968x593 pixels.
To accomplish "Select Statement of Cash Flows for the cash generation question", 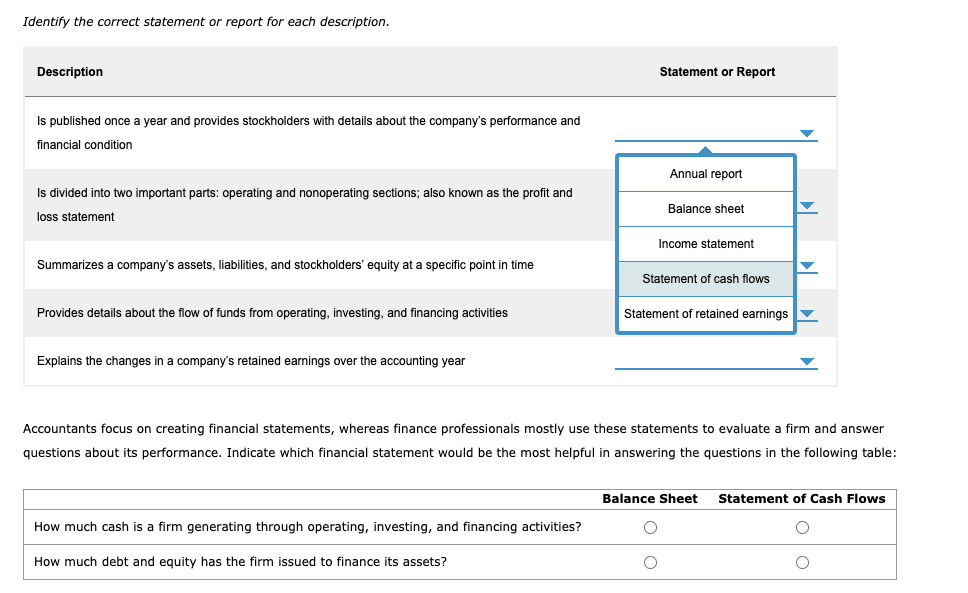I will [x=802, y=526].
